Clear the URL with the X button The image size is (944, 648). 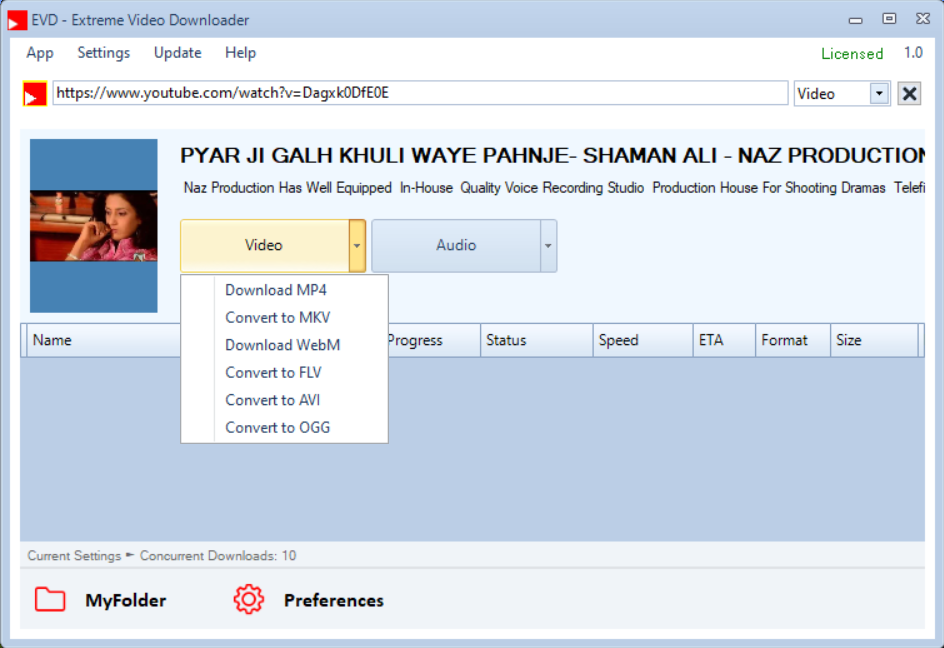[x=909, y=93]
